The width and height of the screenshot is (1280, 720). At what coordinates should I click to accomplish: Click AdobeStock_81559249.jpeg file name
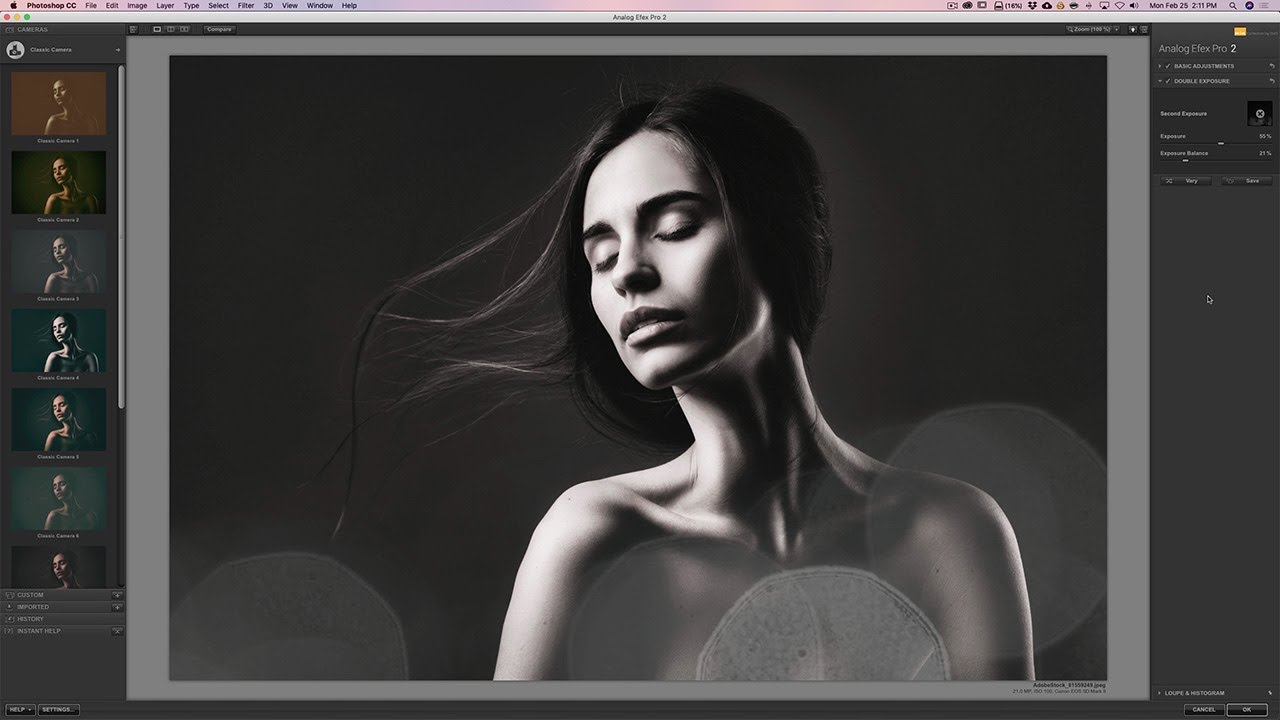pyautogui.click(x=1069, y=685)
